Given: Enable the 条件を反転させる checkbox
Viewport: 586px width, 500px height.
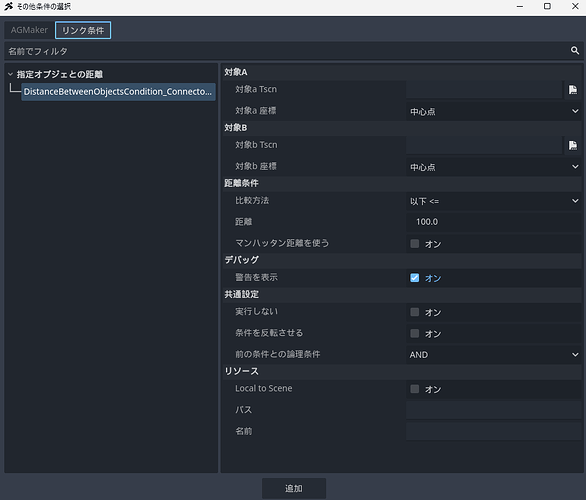Looking at the screenshot, I should pyautogui.click(x=414, y=333).
